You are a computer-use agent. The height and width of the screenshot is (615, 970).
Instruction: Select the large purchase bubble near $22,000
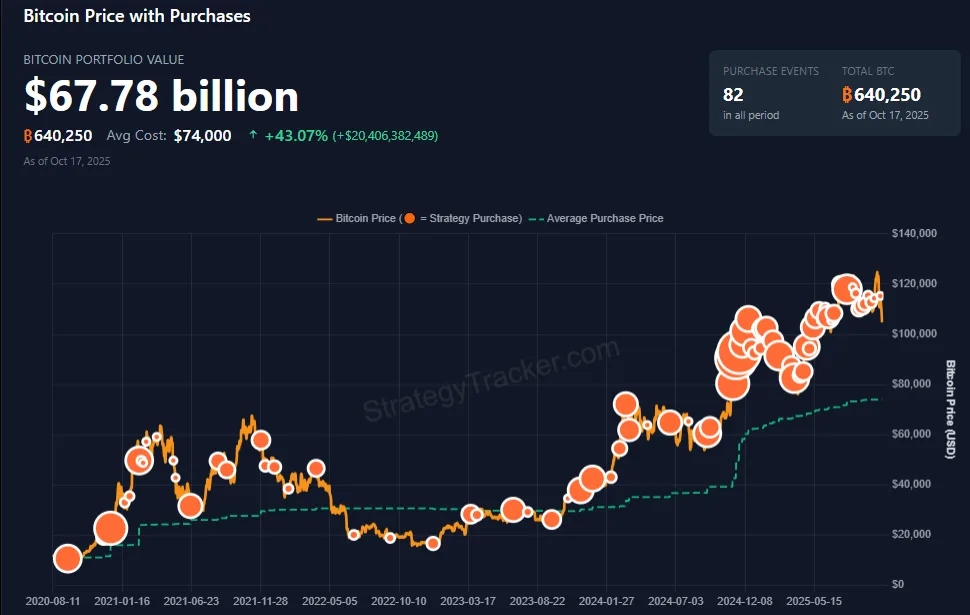[x=111, y=529]
